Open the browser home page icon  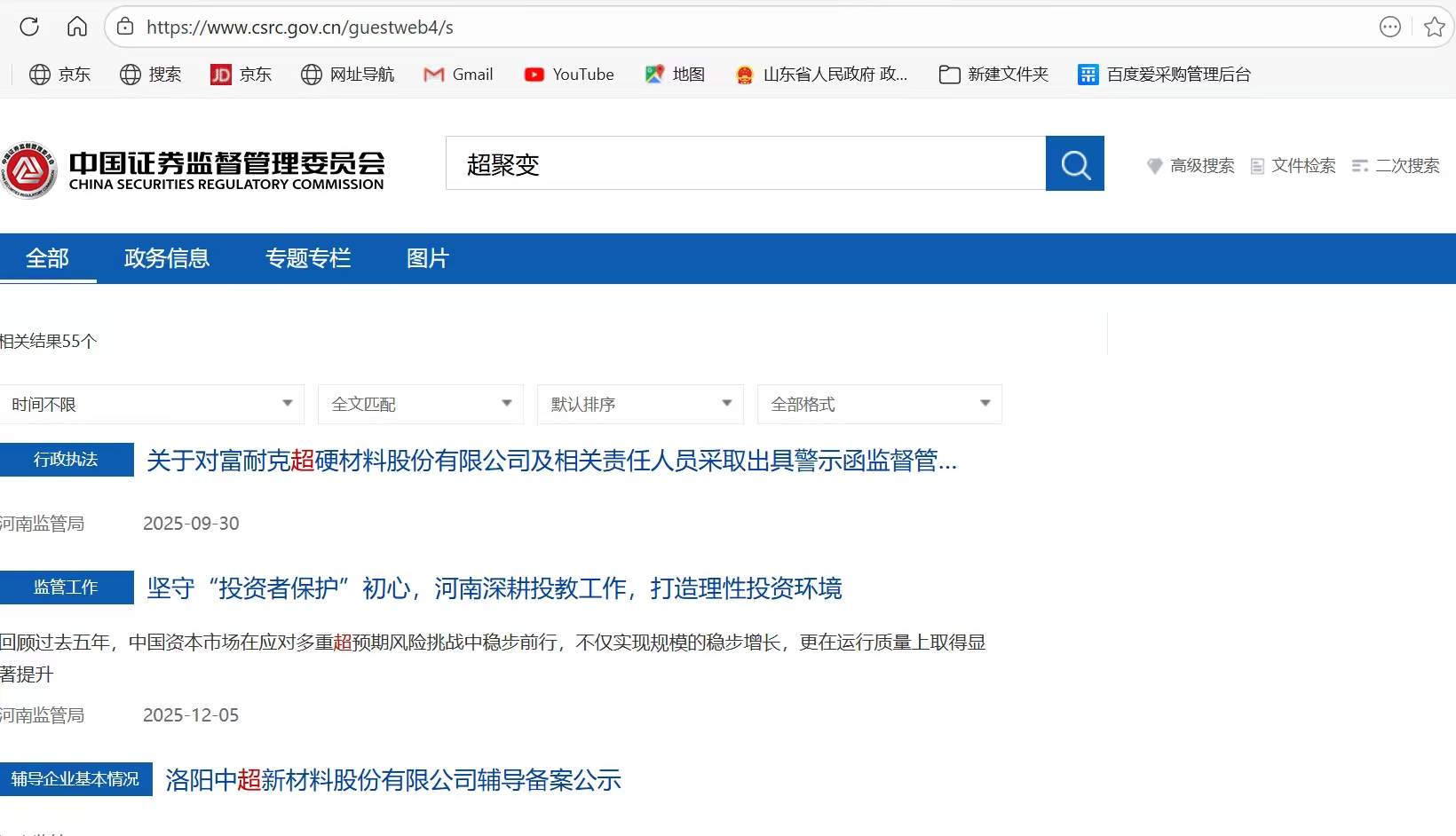pos(77,27)
